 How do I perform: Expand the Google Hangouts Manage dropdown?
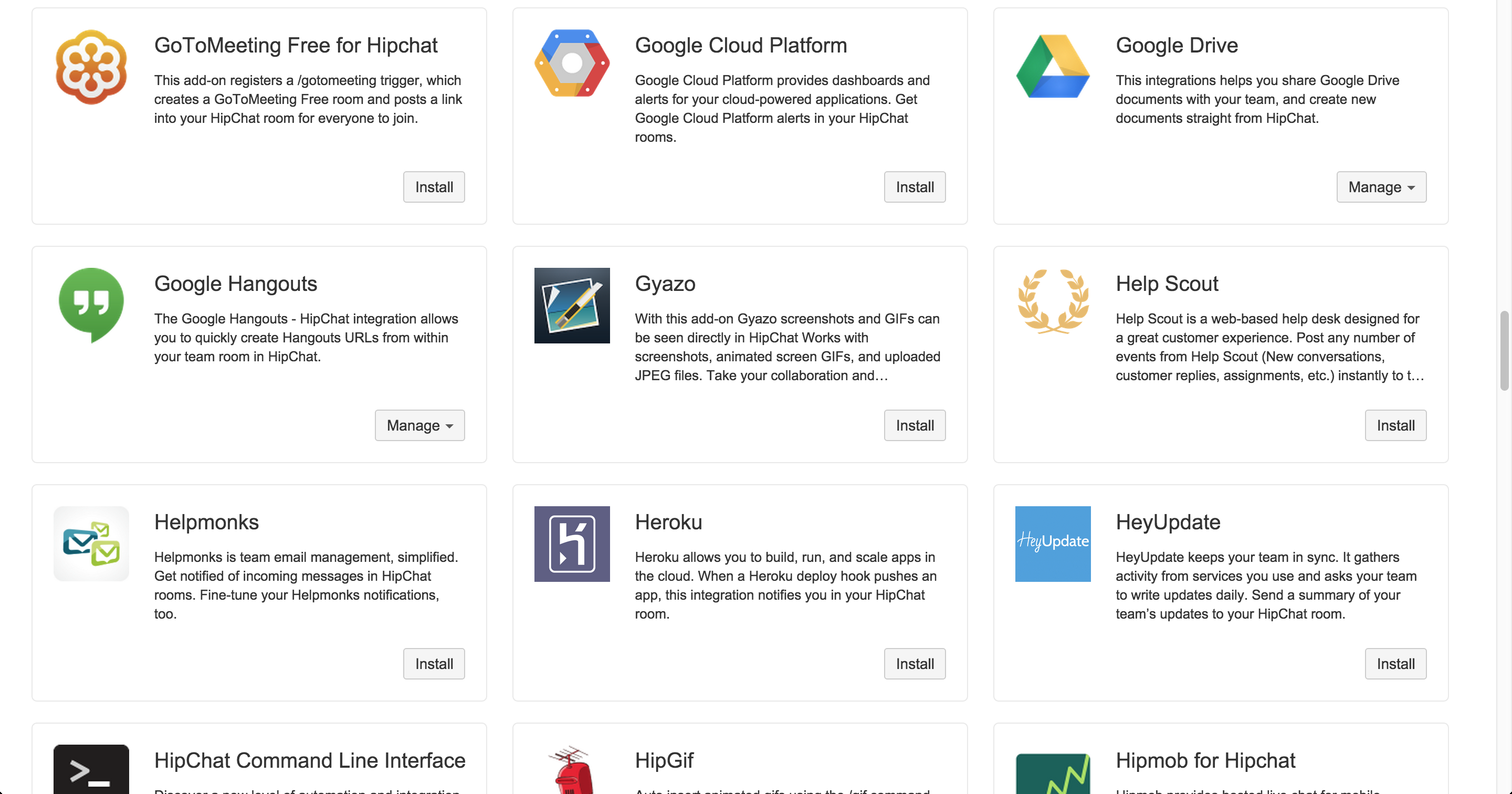click(419, 426)
